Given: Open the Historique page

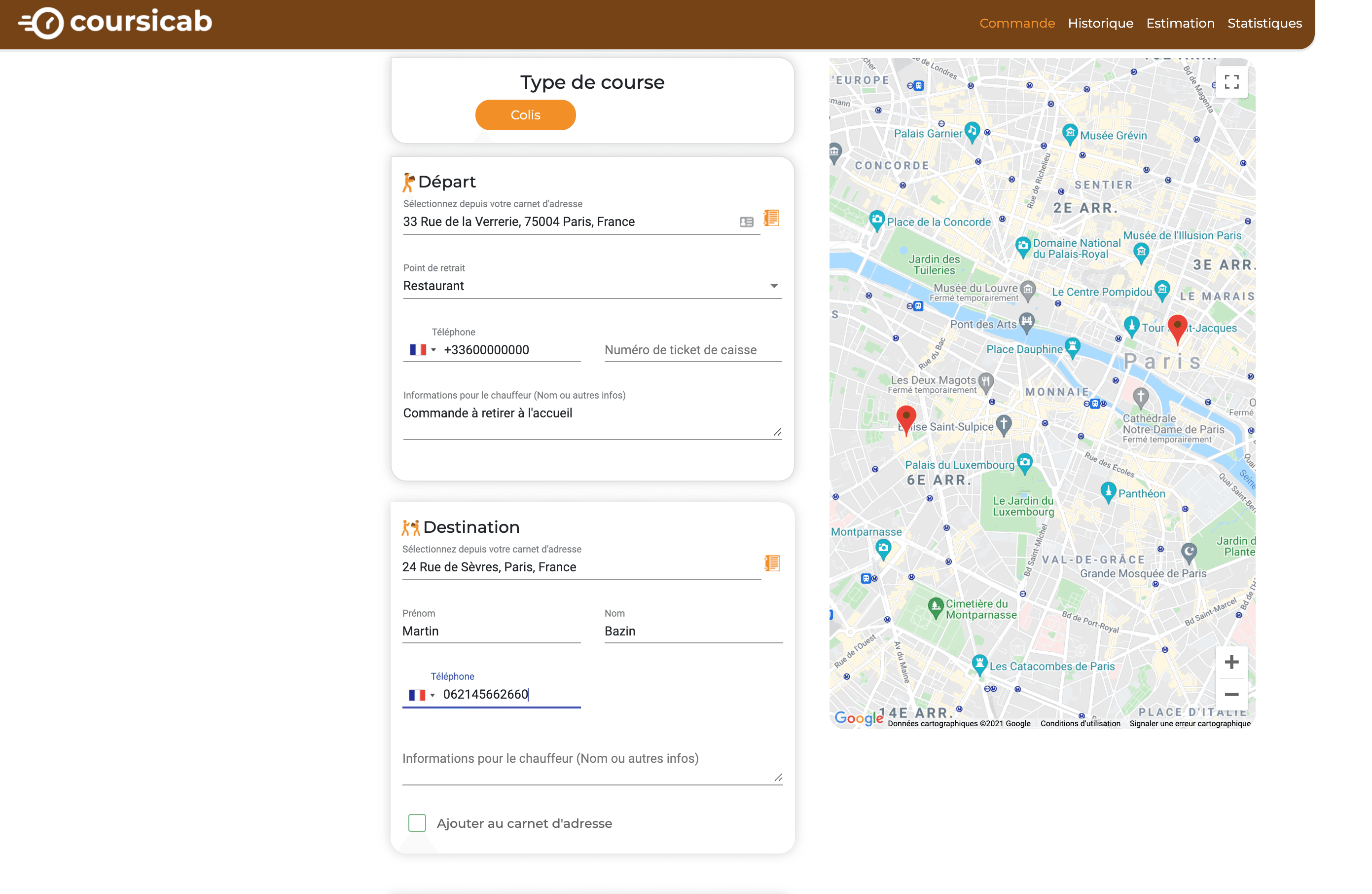Looking at the screenshot, I should (x=1100, y=23).
